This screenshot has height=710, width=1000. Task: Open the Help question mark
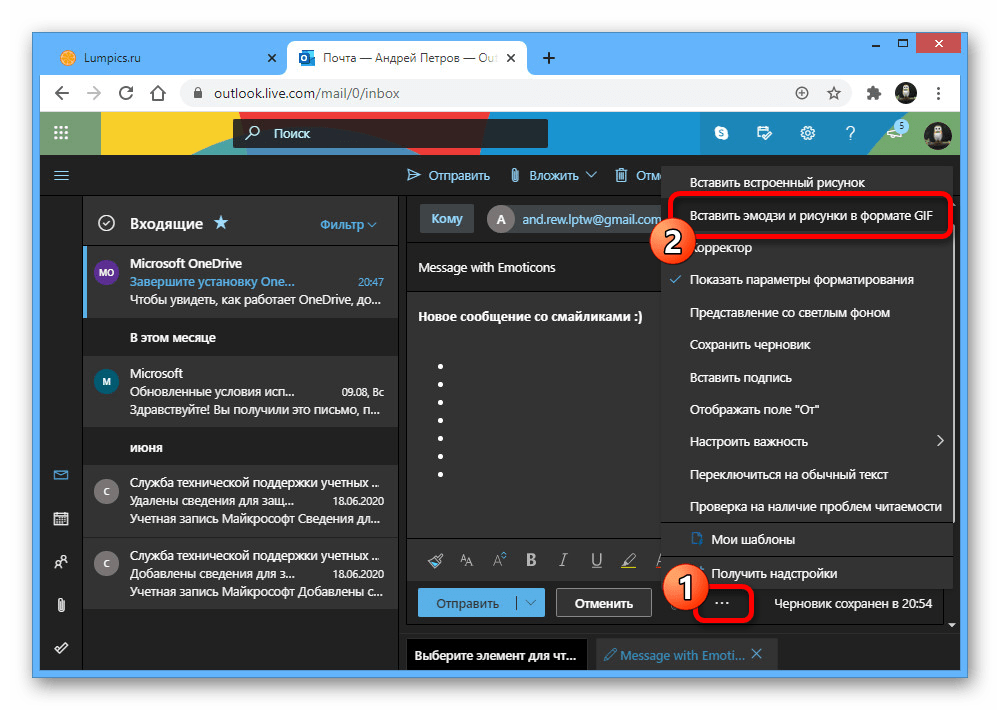(x=850, y=133)
